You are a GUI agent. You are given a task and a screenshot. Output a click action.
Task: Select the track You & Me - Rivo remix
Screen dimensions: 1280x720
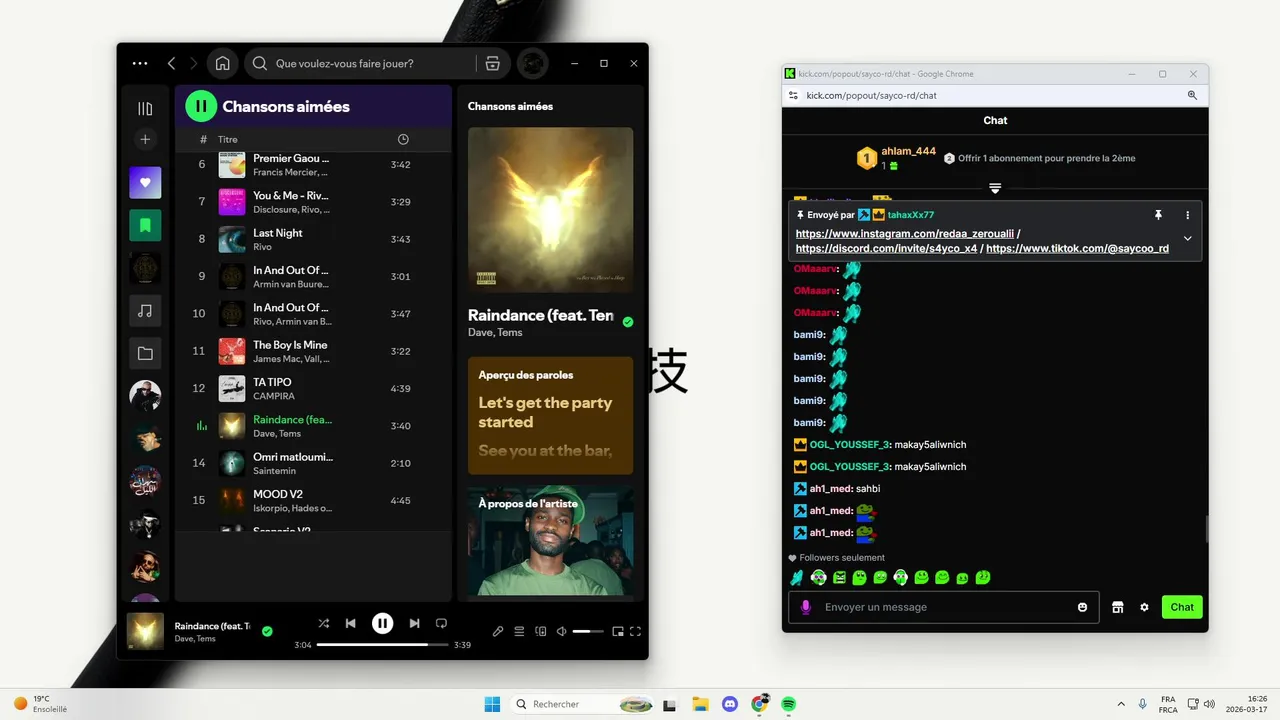pos(313,202)
